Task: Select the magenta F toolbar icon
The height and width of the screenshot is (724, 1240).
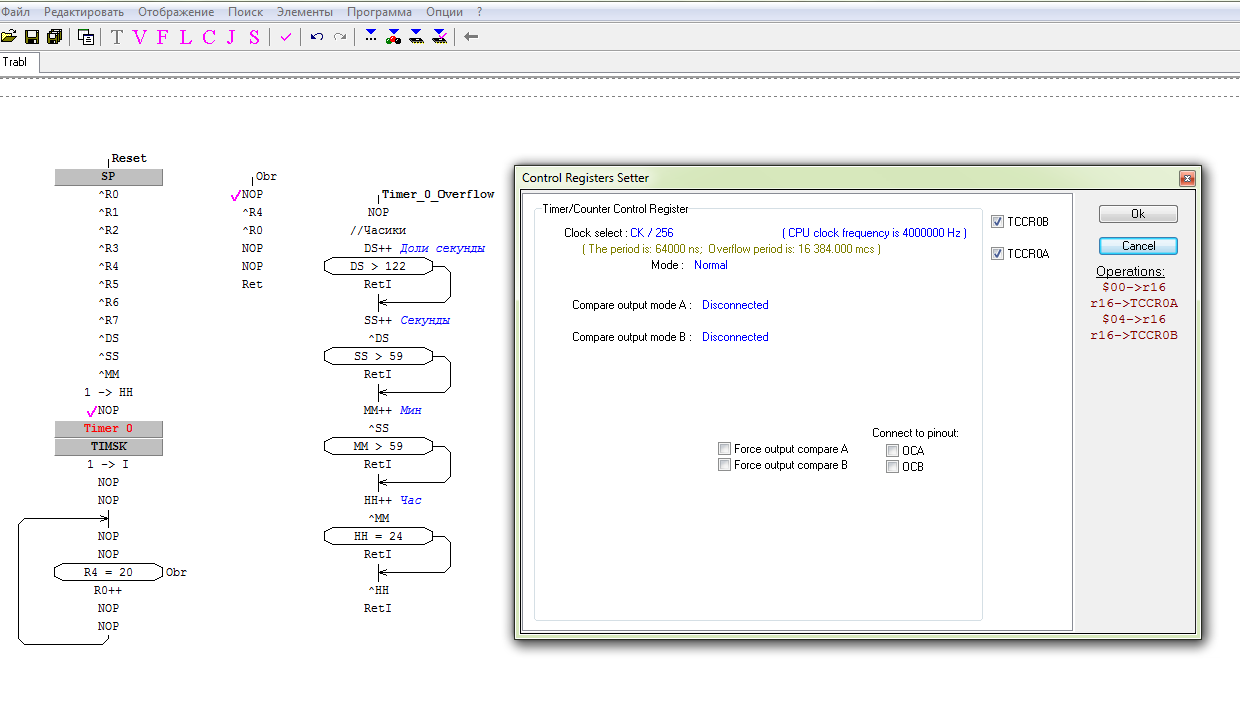Action: coord(162,37)
